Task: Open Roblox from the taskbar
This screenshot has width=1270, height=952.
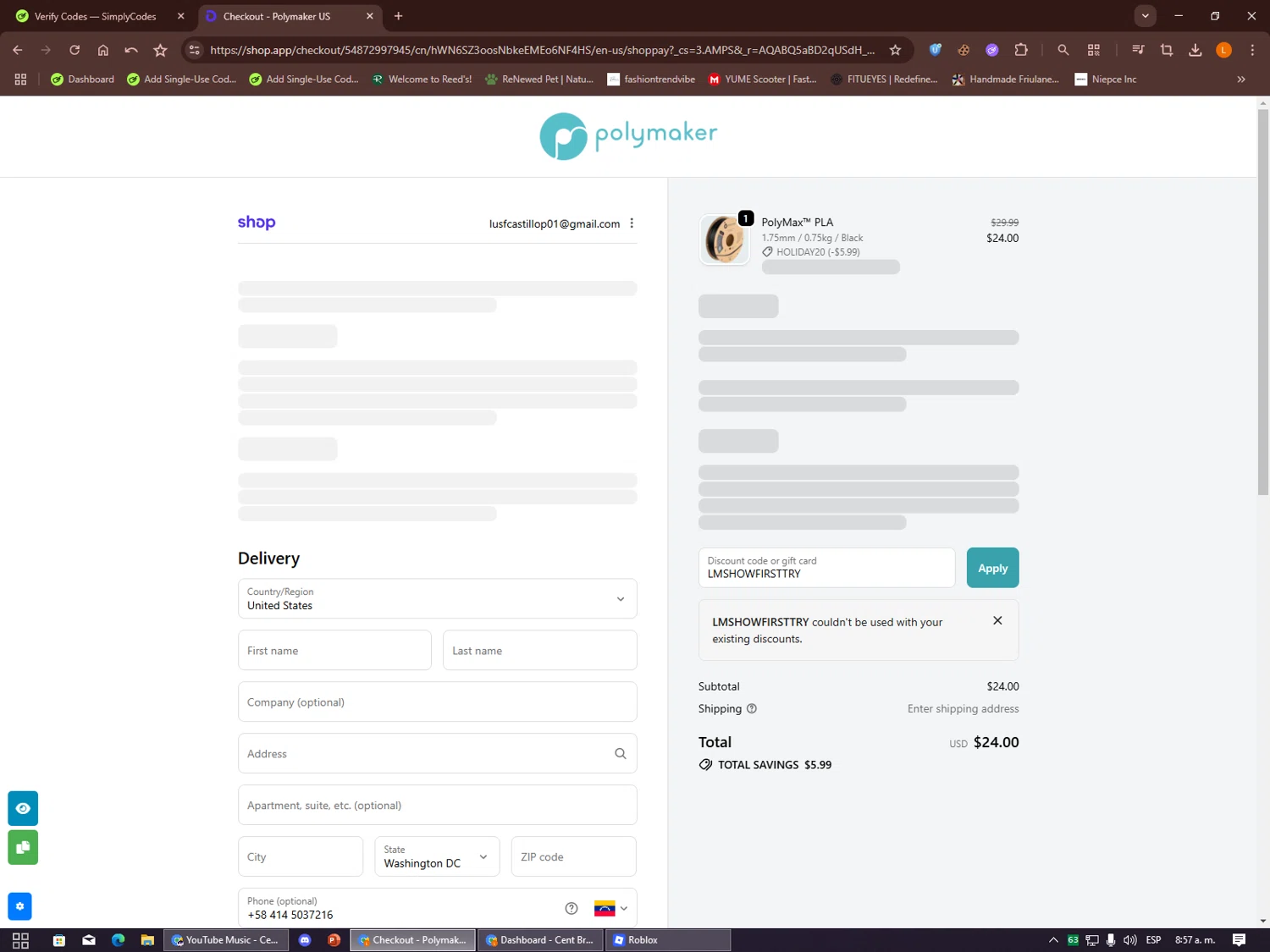Action: [667, 940]
